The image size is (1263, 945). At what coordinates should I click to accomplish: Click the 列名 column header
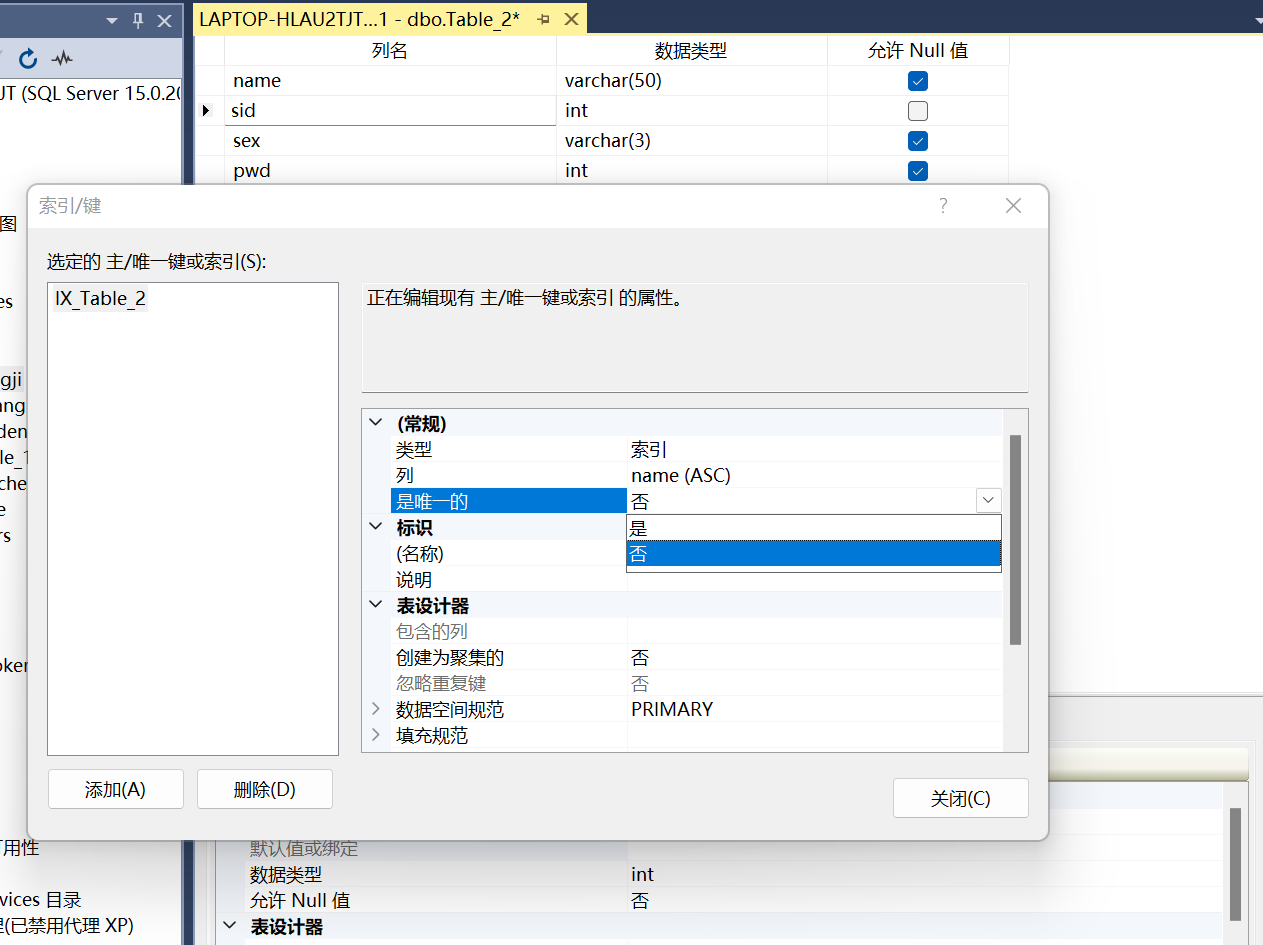click(x=390, y=51)
